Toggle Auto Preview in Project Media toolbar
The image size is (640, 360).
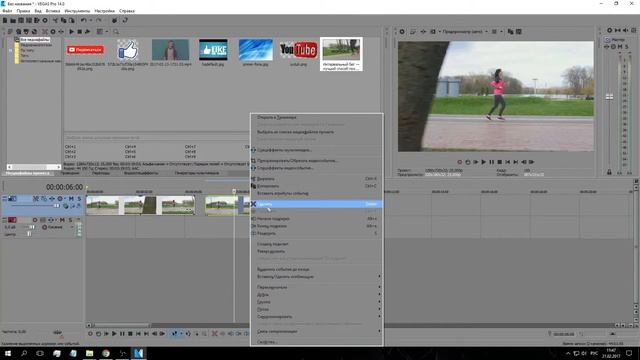click(x=87, y=31)
